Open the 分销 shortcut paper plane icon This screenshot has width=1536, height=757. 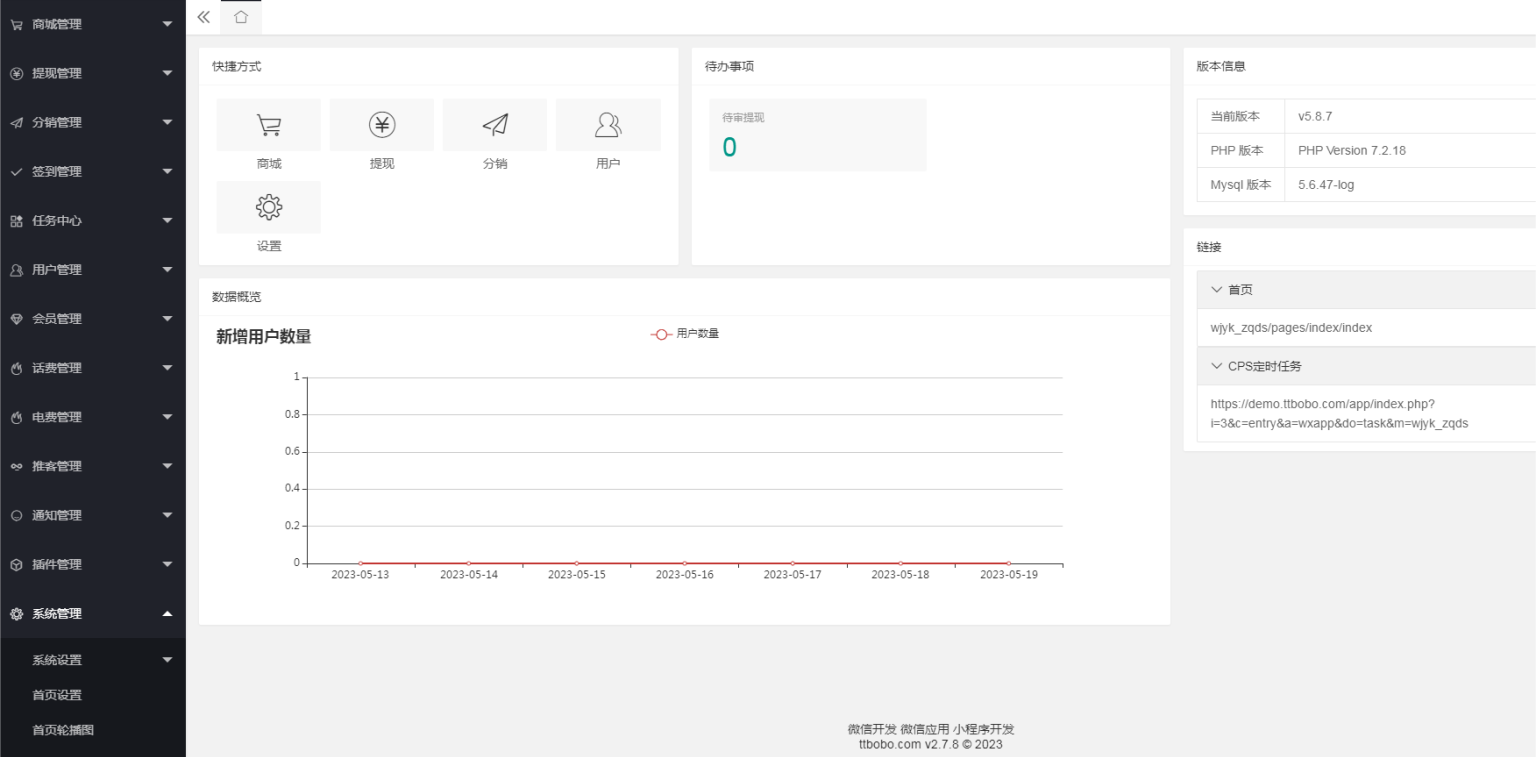pos(495,125)
